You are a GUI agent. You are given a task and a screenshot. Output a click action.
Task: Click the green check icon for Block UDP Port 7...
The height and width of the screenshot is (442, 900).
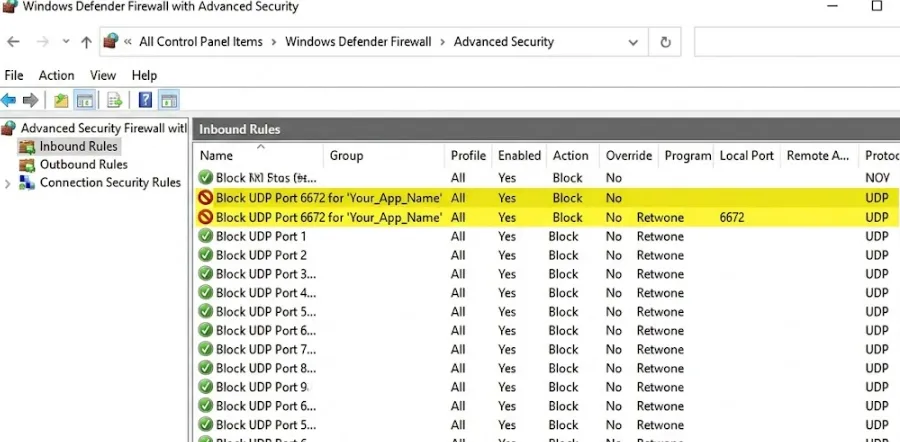click(x=205, y=349)
